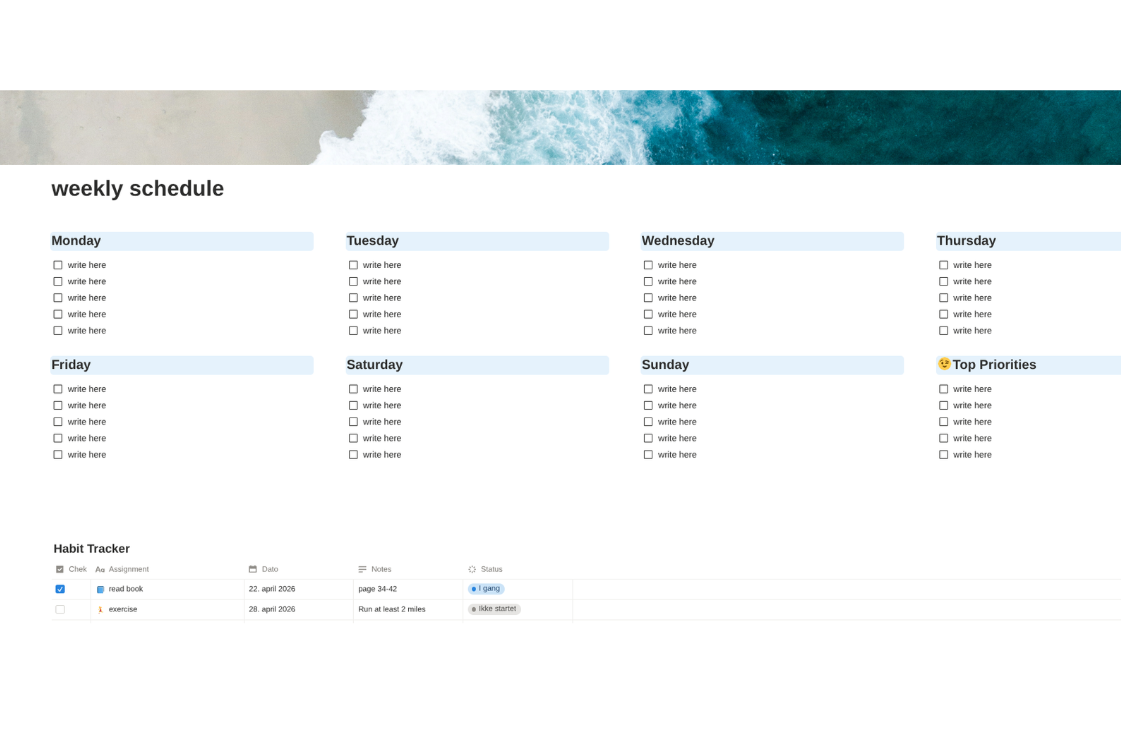Screen dimensions: 1121x737
Task: Open the 'exercise' assignment entry
Action: [x=123, y=609]
